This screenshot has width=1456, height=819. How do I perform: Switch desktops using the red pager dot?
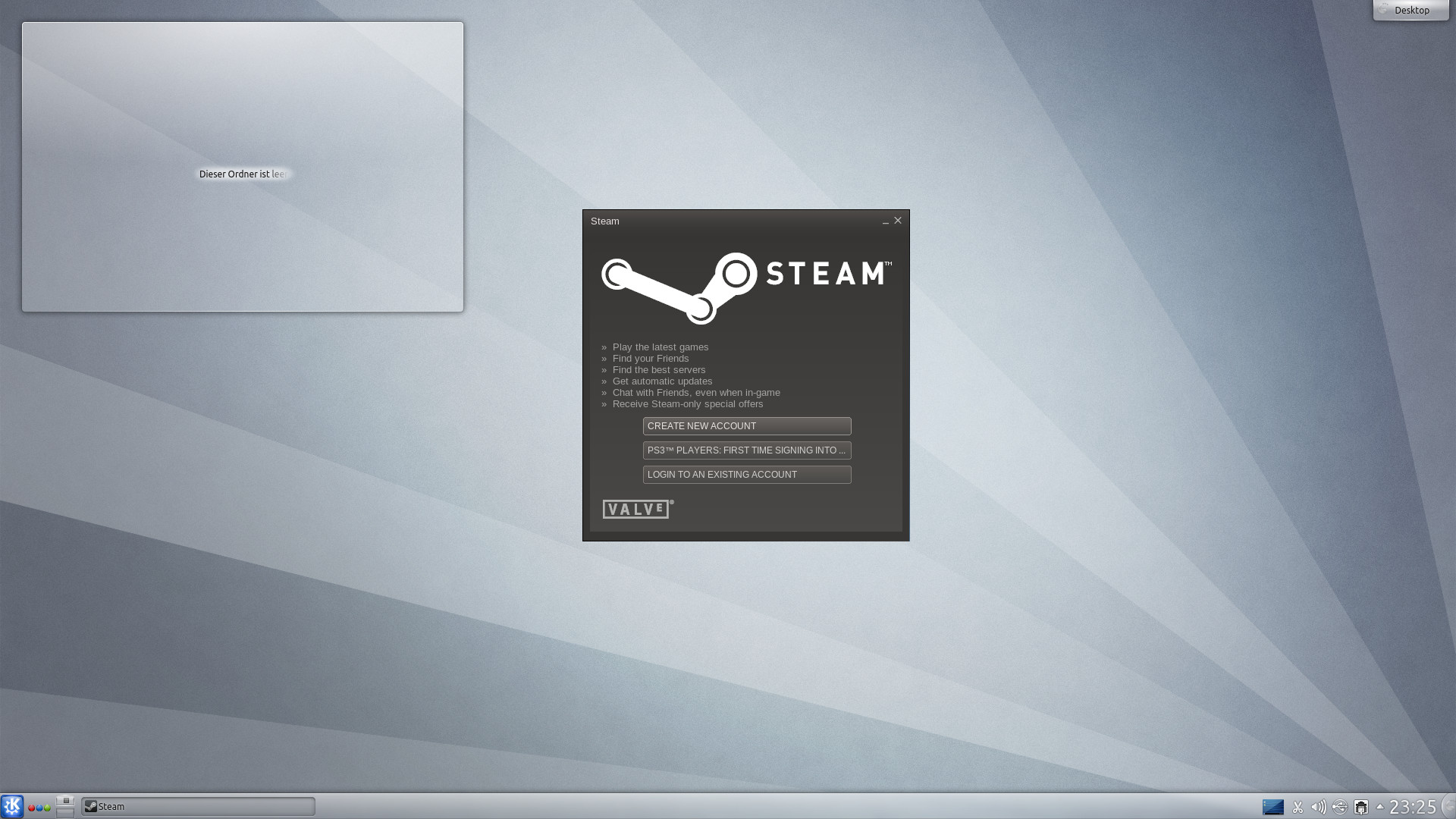tap(32, 808)
